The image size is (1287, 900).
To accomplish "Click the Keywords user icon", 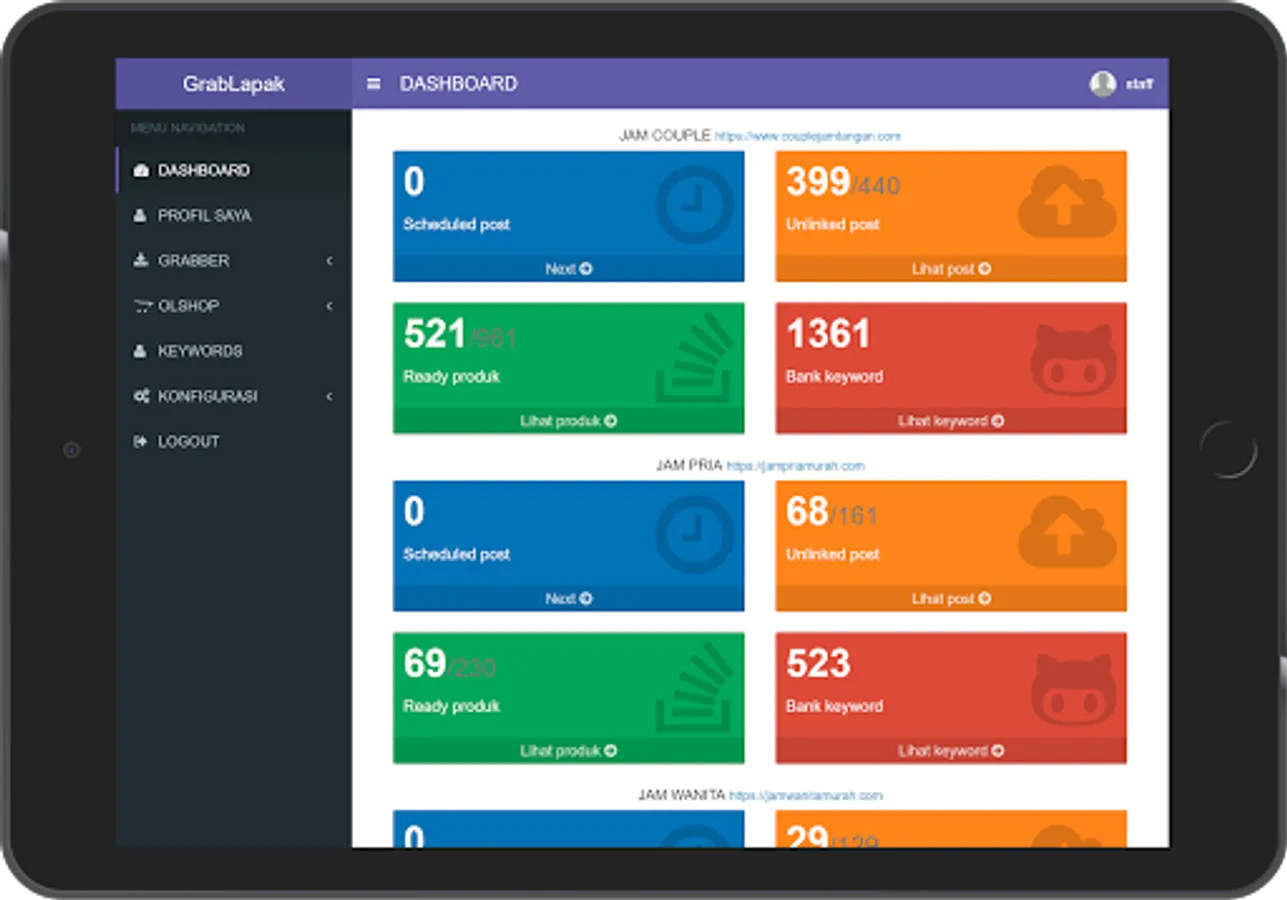I will [x=140, y=351].
